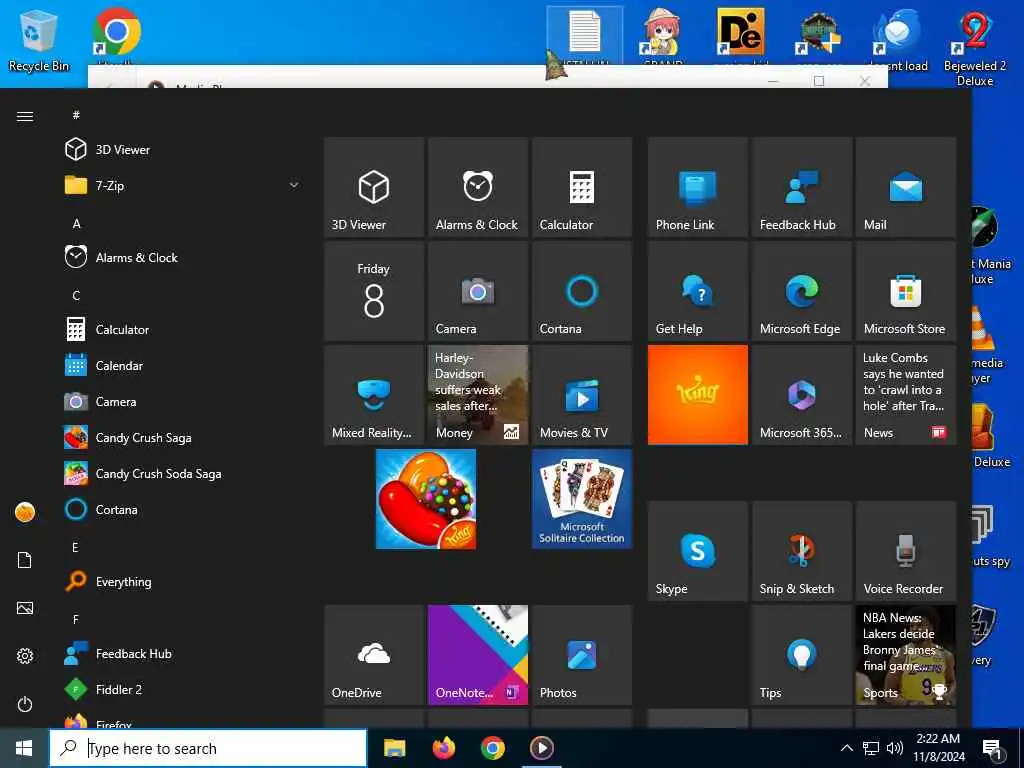1024x768 pixels.
Task: Open the Phone Link tile
Action: pyautogui.click(x=697, y=187)
